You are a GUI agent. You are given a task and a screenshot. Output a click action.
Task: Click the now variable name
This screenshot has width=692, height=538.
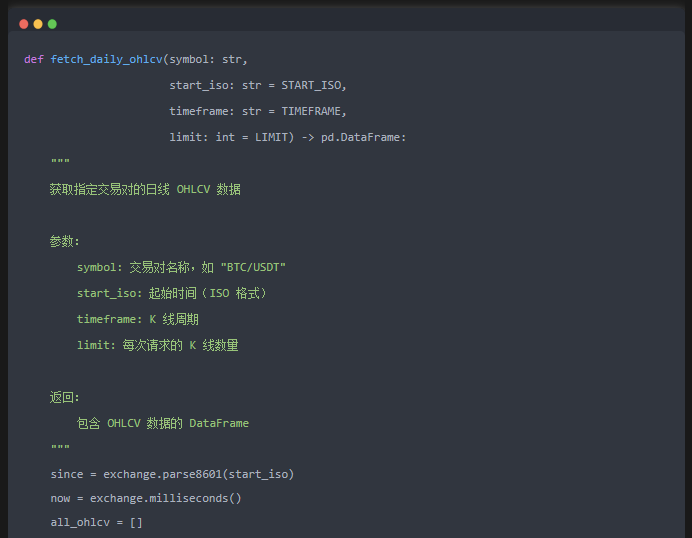click(60, 499)
